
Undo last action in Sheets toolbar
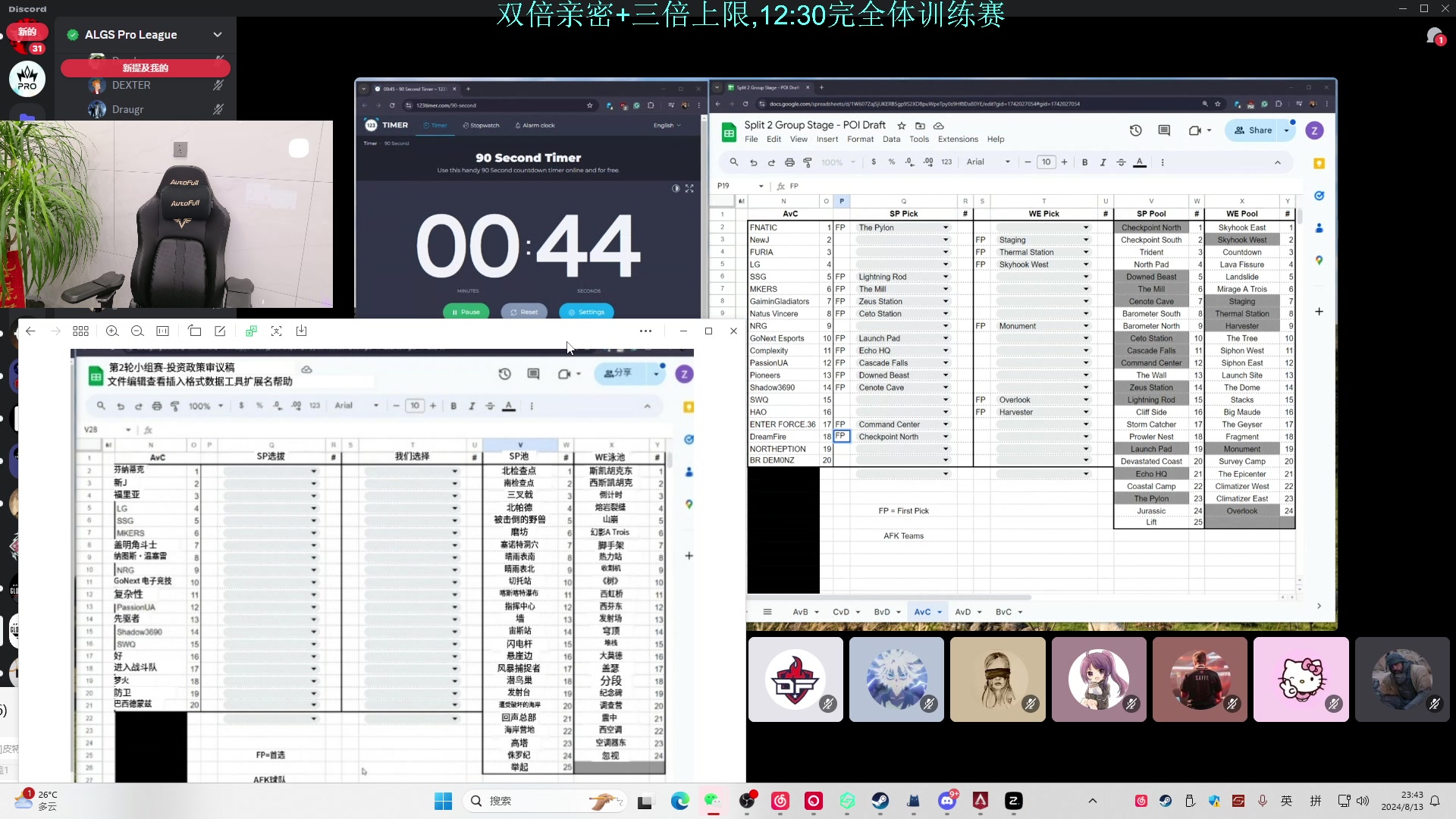[x=753, y=162]
